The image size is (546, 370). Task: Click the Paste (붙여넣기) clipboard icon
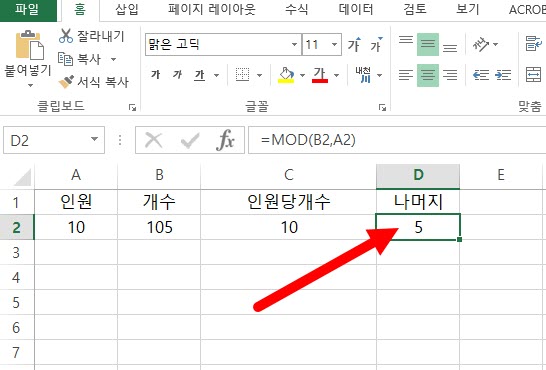point(29,45)
